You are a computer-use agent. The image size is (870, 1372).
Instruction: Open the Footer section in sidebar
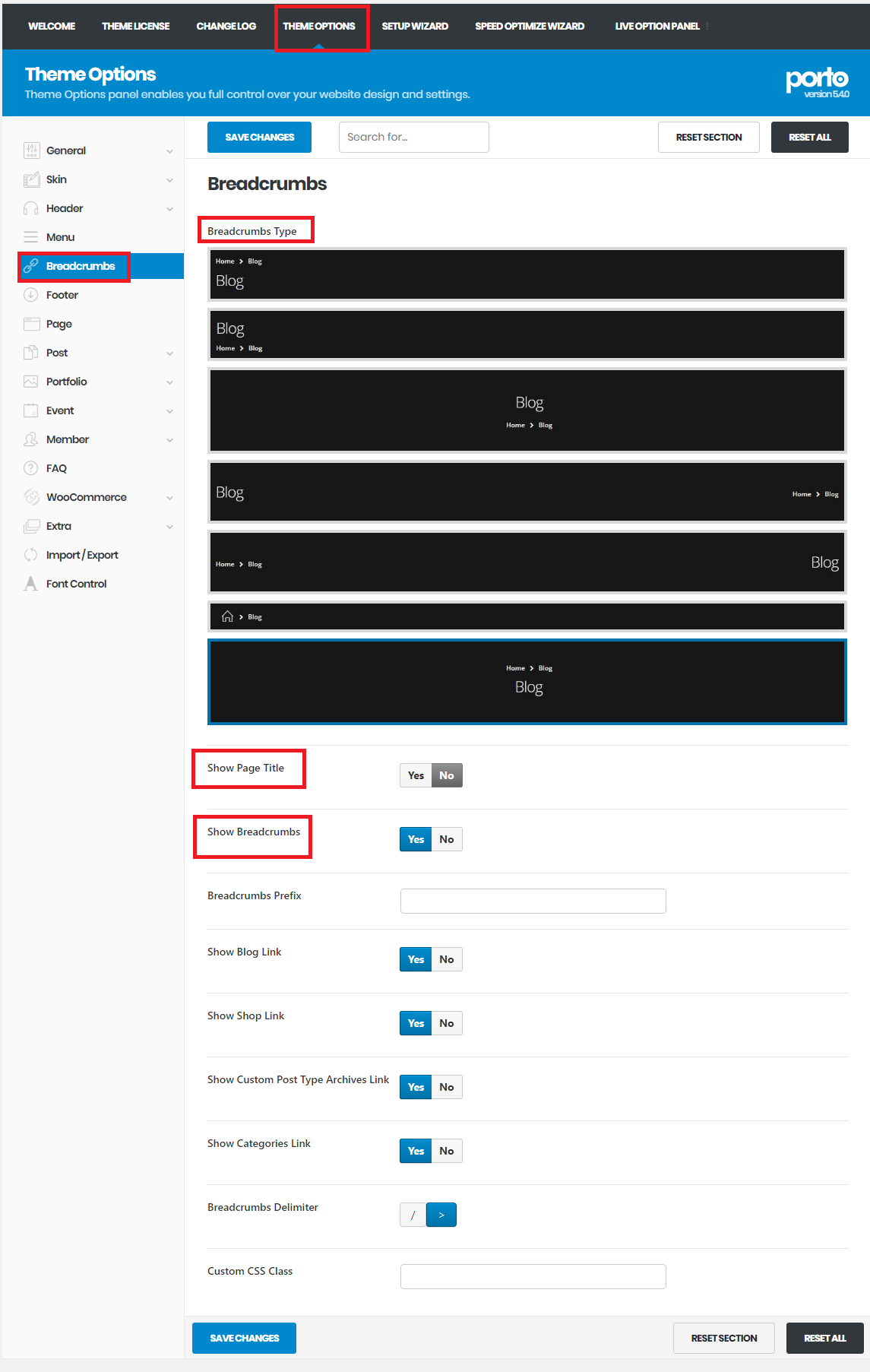62,295
